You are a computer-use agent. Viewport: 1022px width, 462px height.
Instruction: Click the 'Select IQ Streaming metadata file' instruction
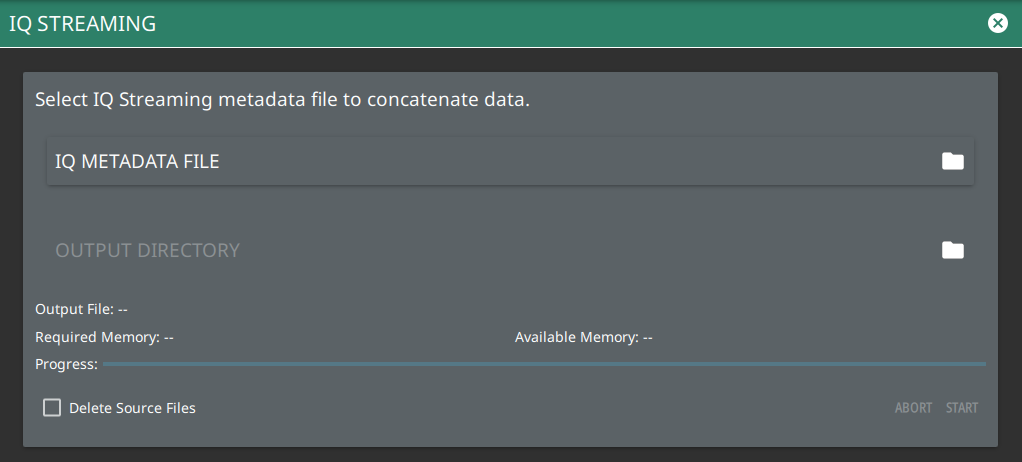click(x=281, y=100)
